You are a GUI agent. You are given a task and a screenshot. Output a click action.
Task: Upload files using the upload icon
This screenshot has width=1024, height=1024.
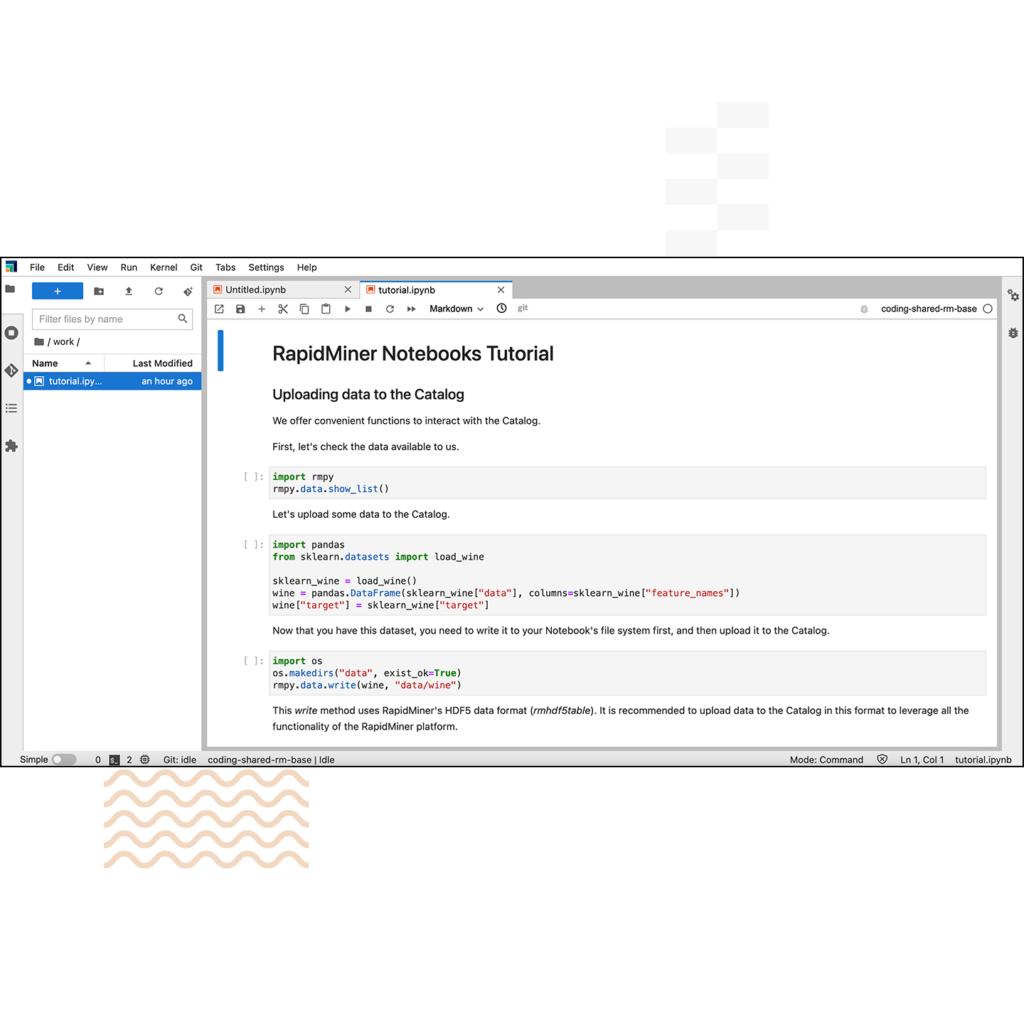(128, 291)
